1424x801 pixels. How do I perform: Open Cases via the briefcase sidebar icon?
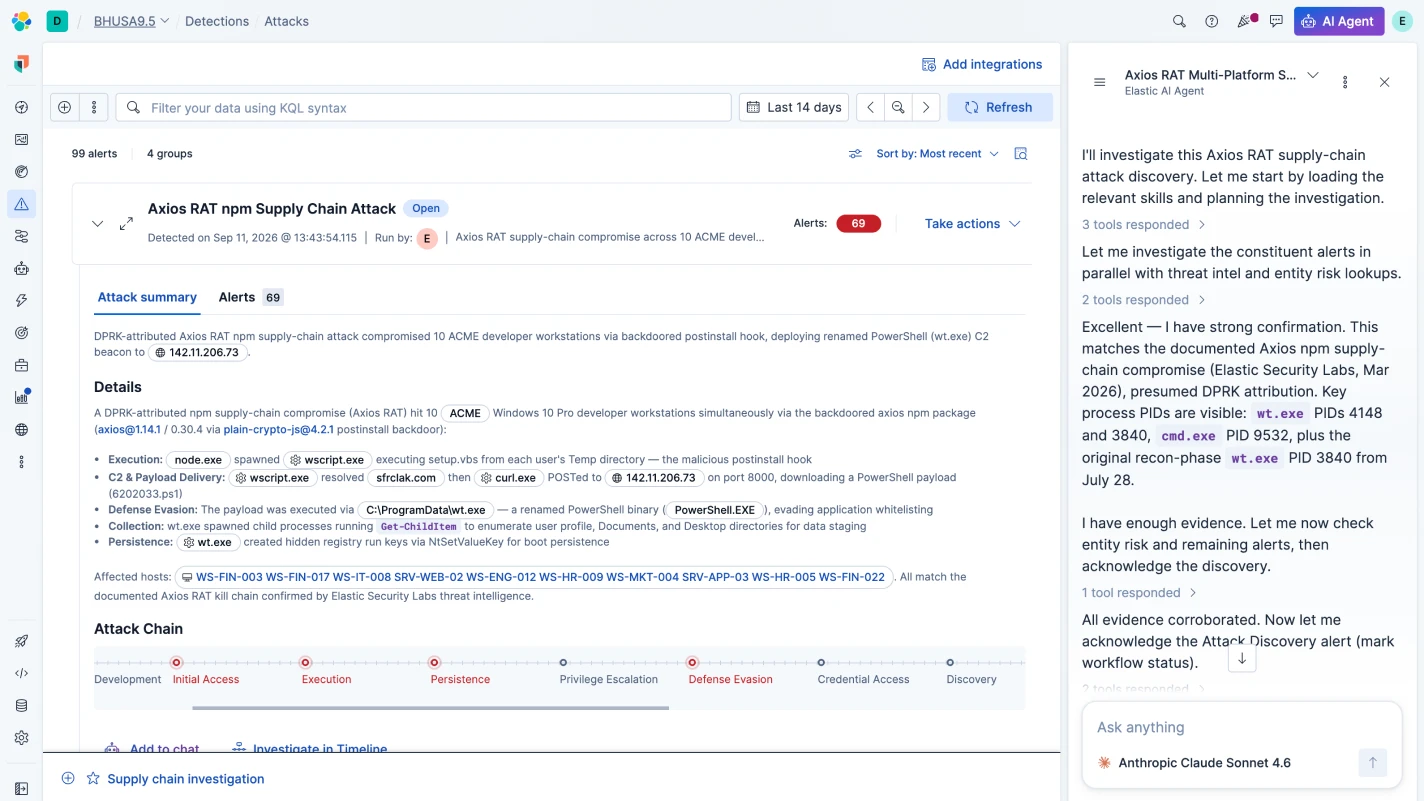[x=22, y=365]
